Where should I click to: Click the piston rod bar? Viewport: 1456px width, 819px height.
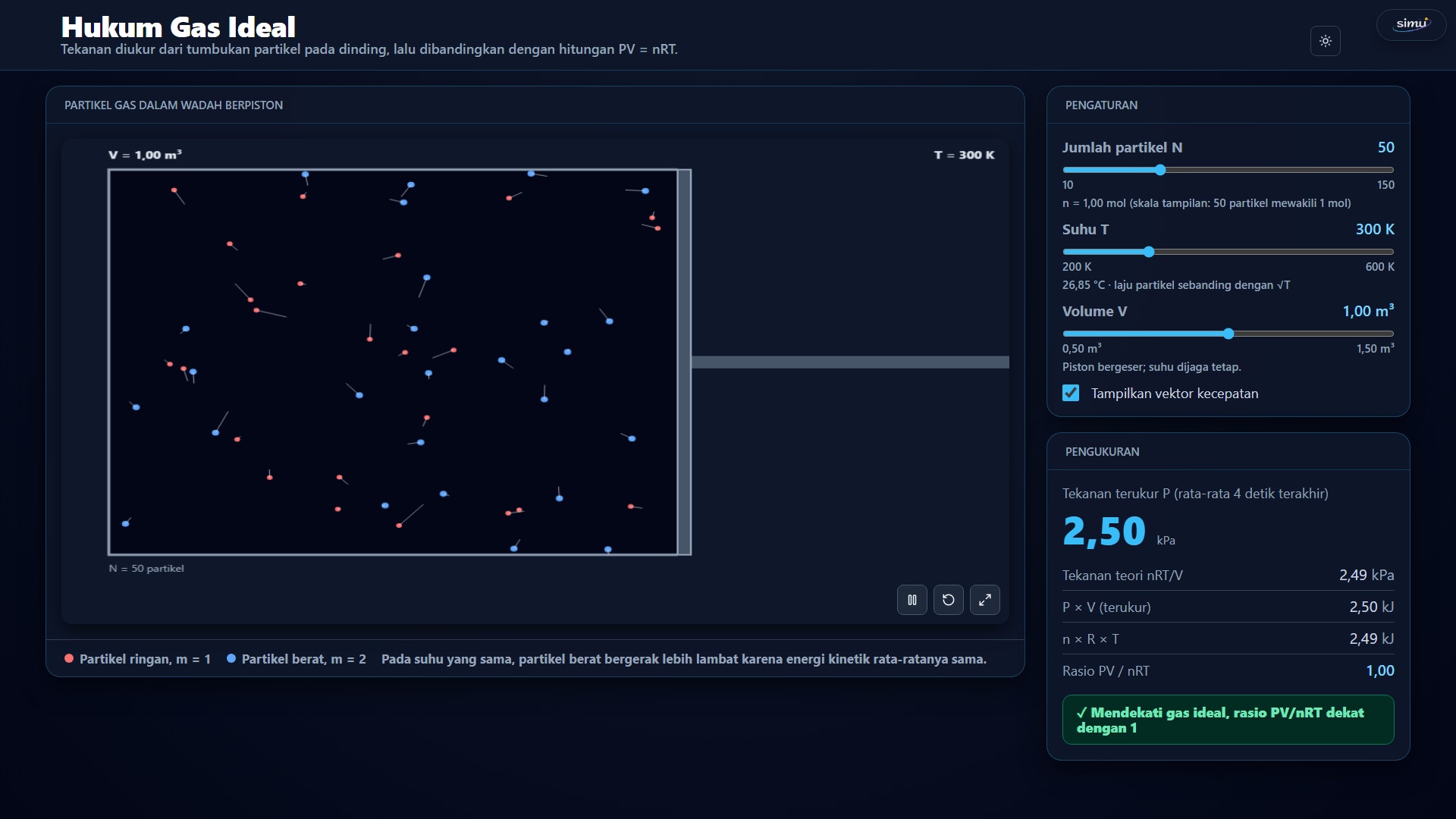click(850, 362)
